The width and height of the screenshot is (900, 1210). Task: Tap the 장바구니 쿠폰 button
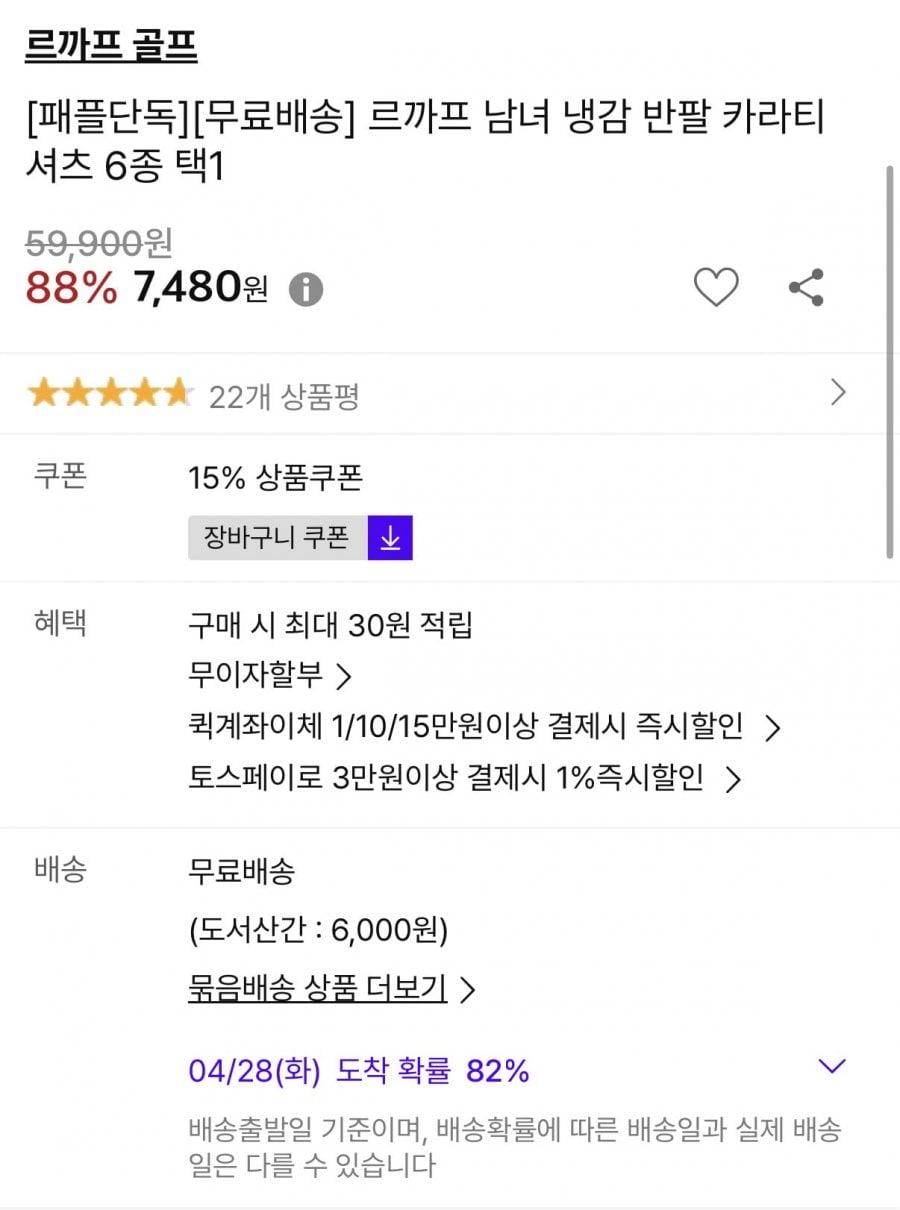(x=277, y=538)
